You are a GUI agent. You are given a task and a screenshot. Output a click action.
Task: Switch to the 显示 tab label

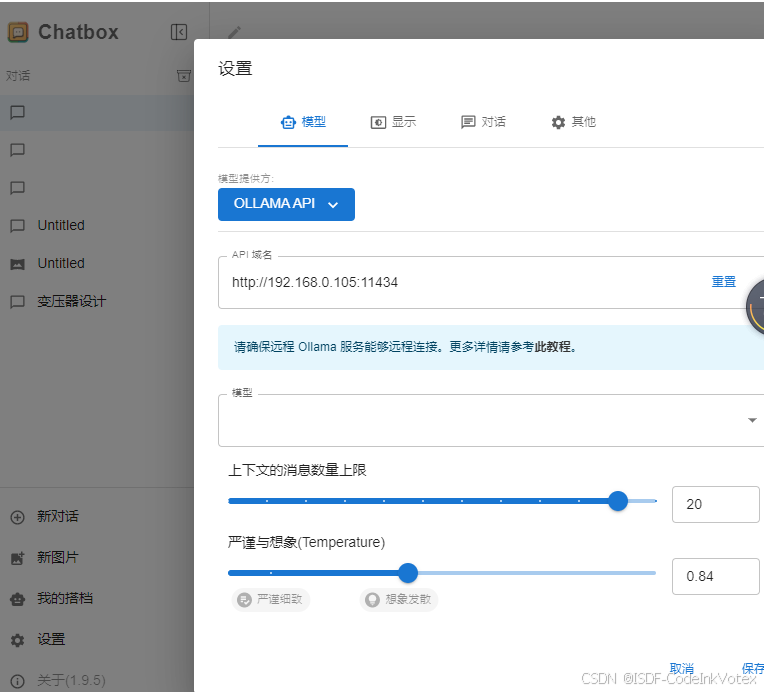click(404, 122)
